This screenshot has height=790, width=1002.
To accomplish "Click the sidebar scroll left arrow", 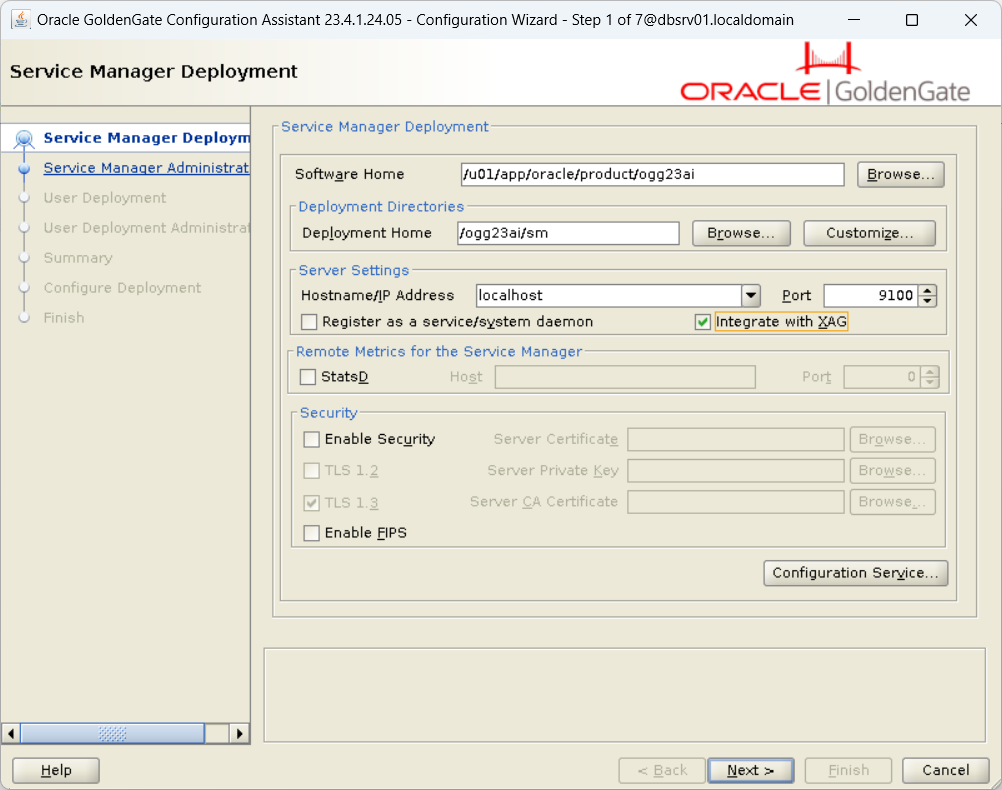I will (11, 734).
